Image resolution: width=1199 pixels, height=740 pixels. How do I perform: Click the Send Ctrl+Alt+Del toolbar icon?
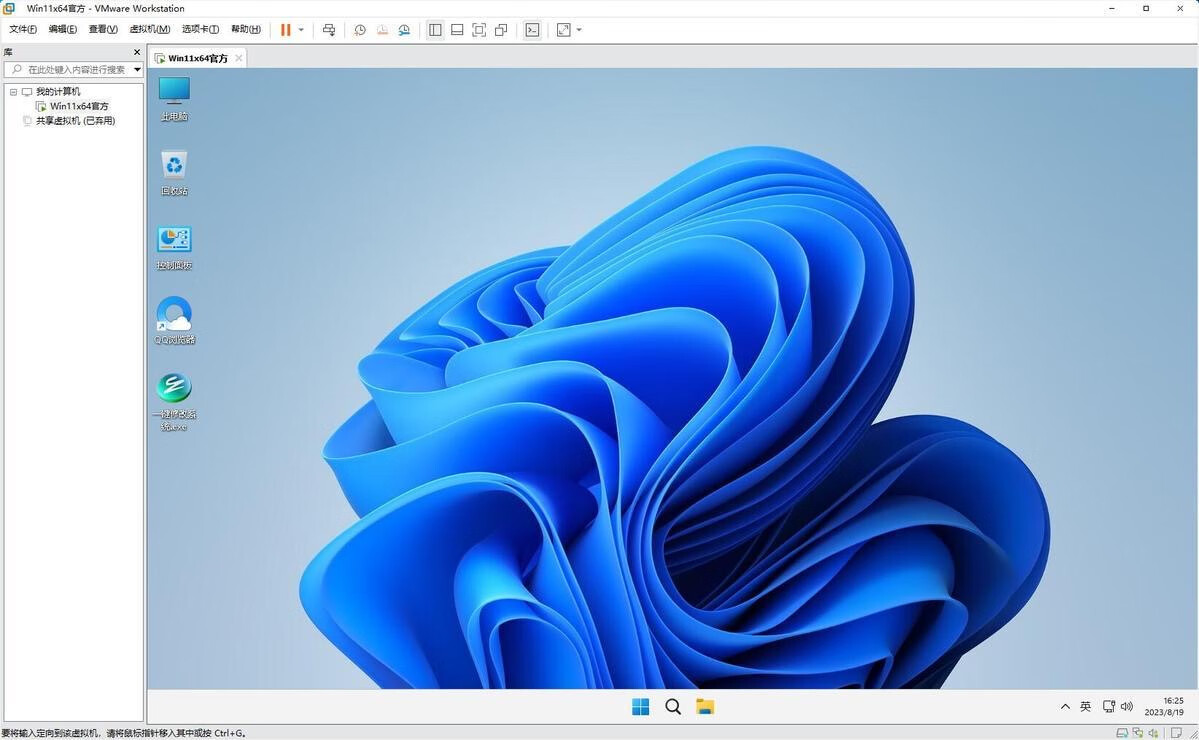[329, 30]
